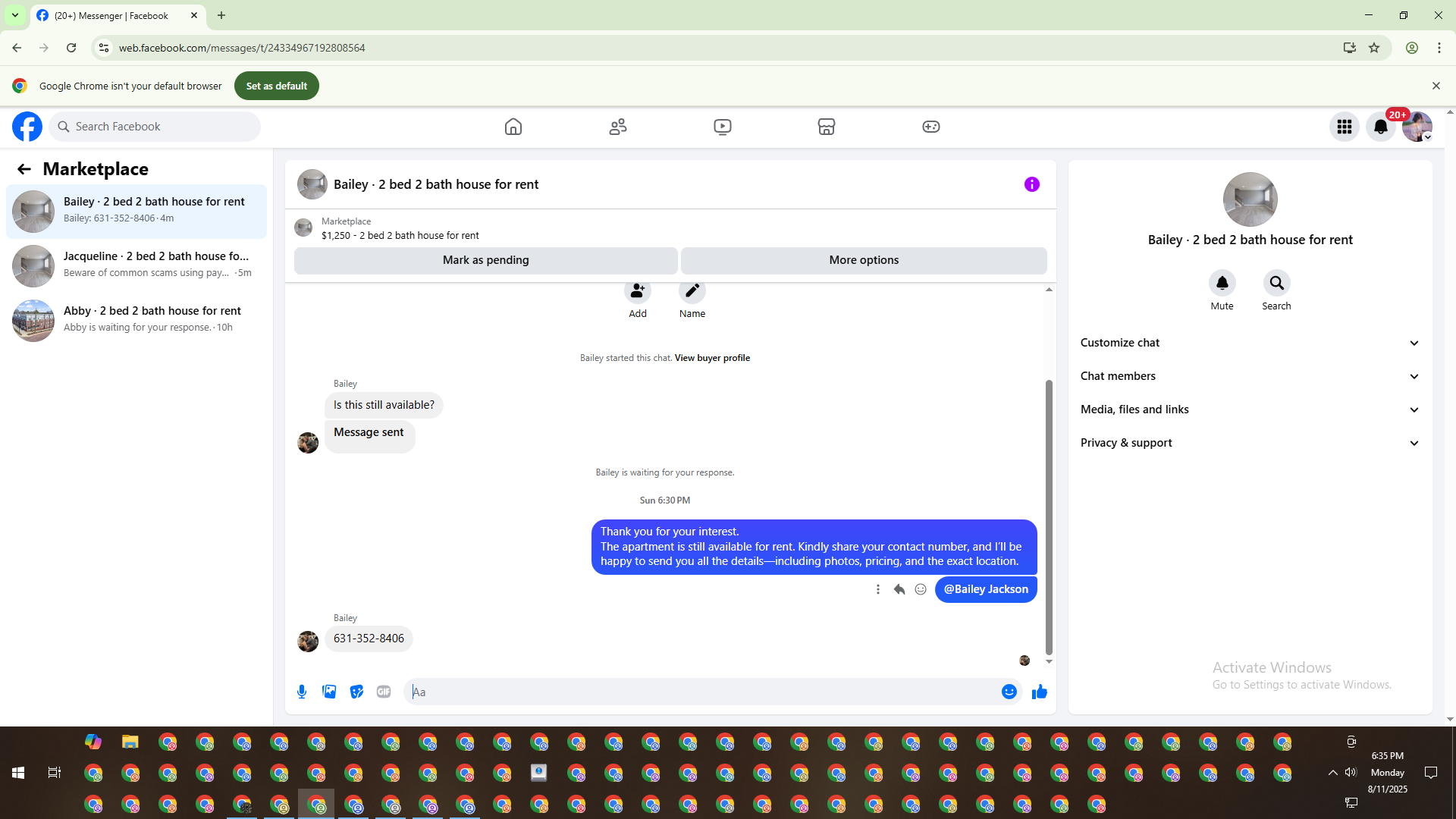Open the emoji picker in message box
Image resolution: width=1456 pixels, height=819 pixels.
[1009, 692]
